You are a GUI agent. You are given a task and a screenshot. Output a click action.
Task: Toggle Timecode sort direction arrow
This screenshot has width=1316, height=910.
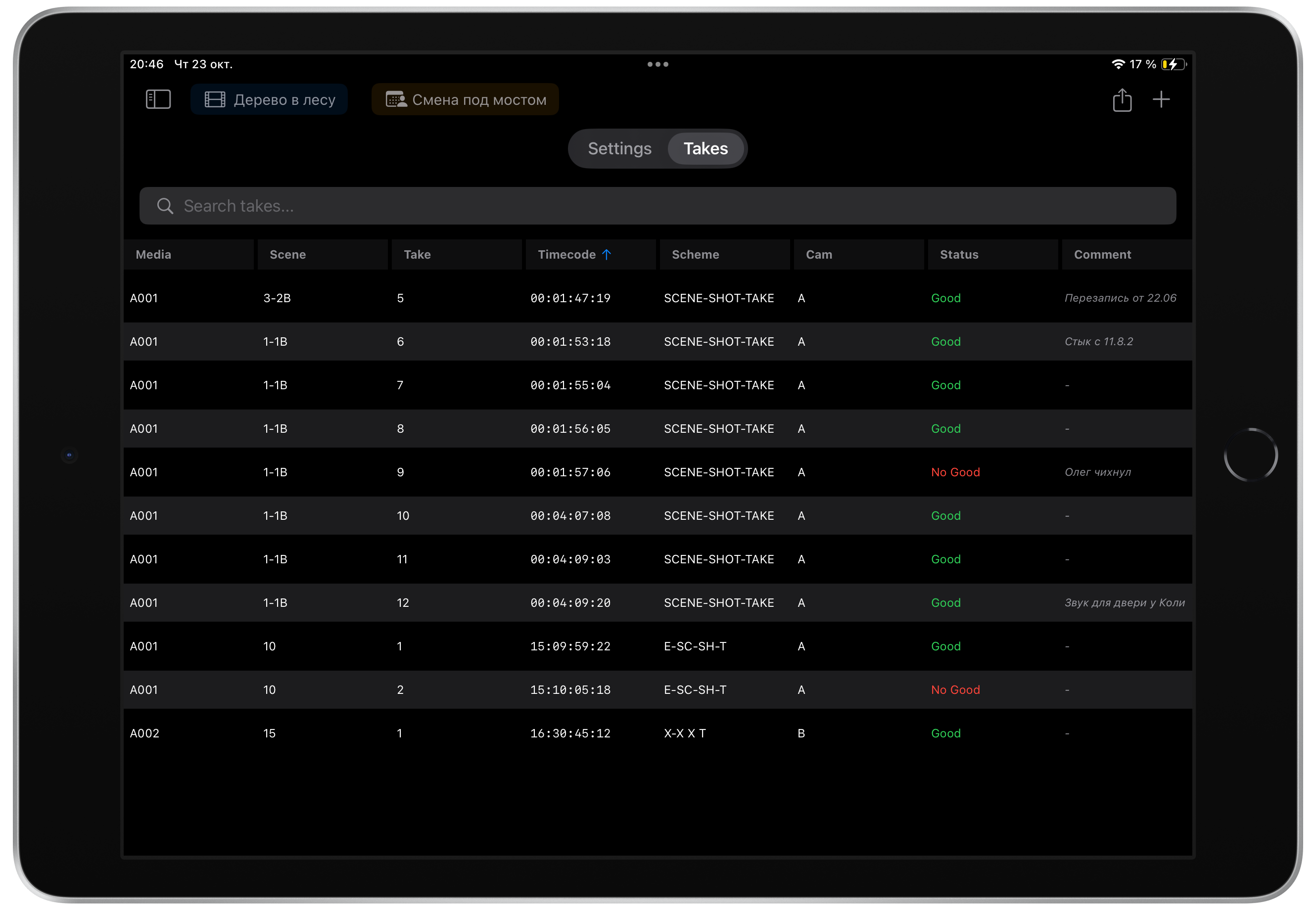[x=607, y=254]
